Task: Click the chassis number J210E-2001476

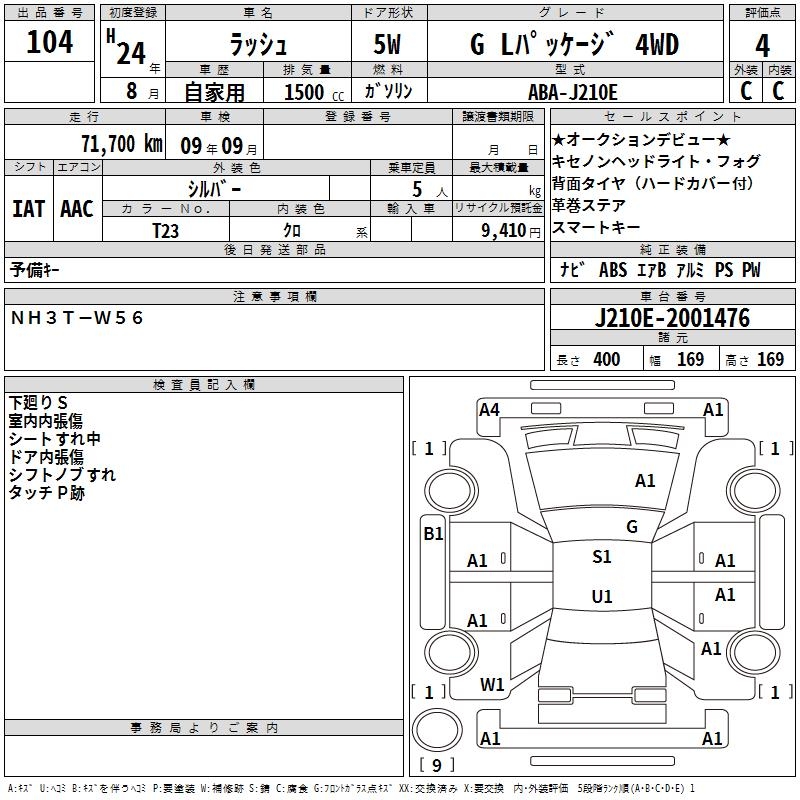Action: (x=671, y=319)
